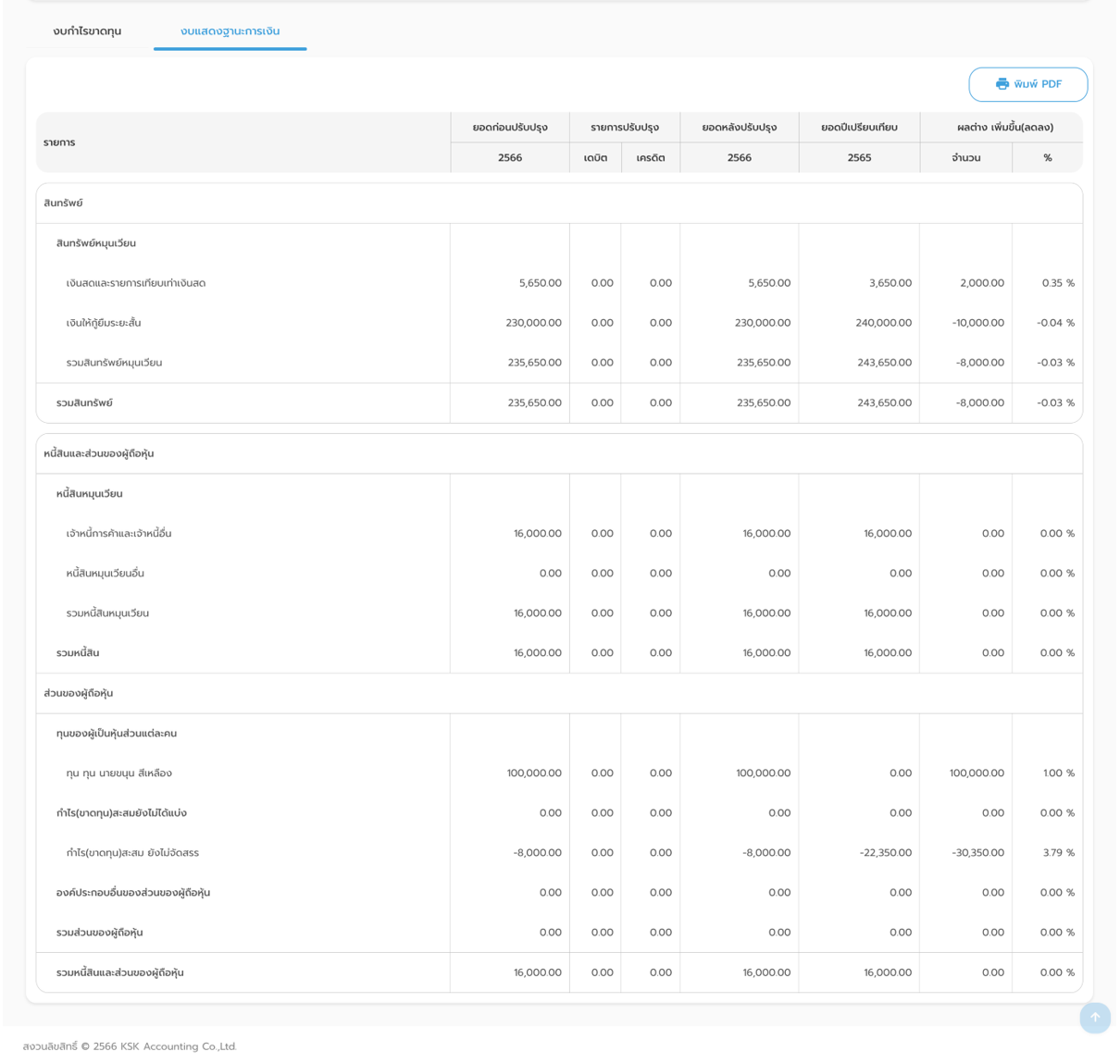The height and width of the screenshot is (1064, 1120).
Task: Click the ผลต่าง เพิ่มขึ้น(ลดลง) header
Action: pos(1004,128)
